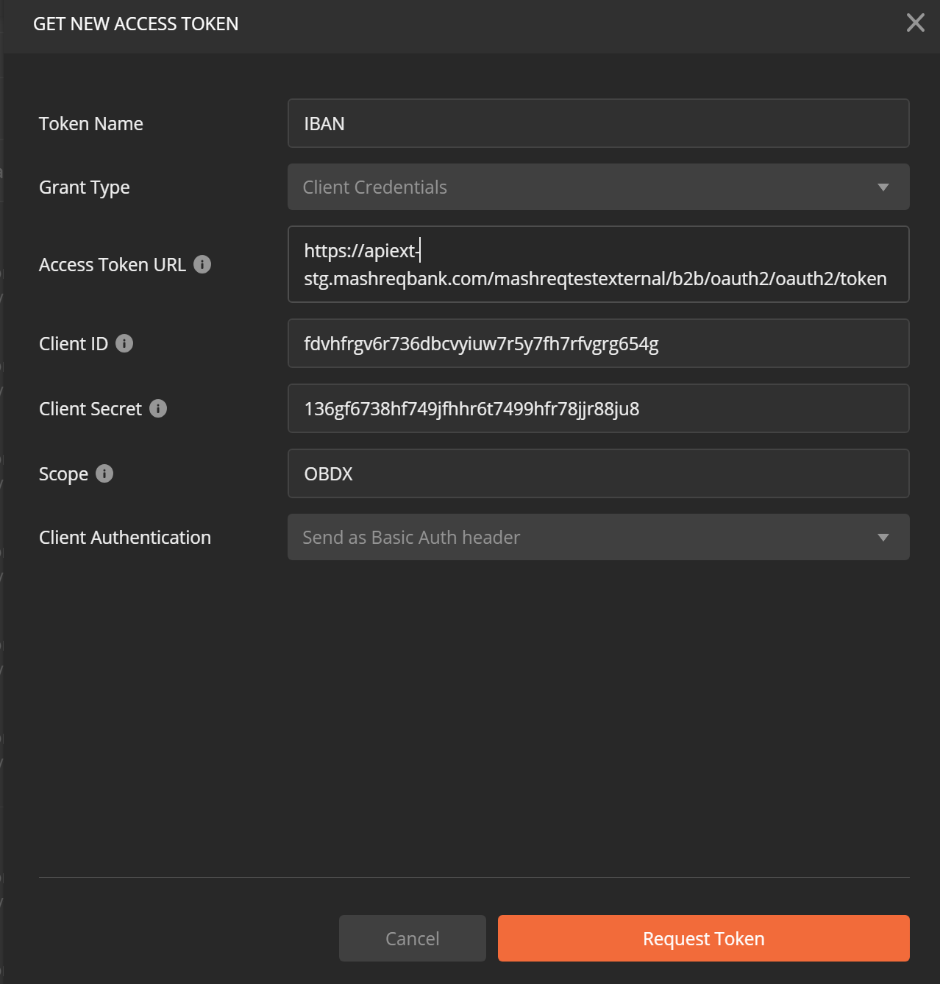The height and width of the screenshot is (984, 940).
Task: Focus the Token Name field containing IBAN
Action: pyautogui.click(x=597, y=123)
